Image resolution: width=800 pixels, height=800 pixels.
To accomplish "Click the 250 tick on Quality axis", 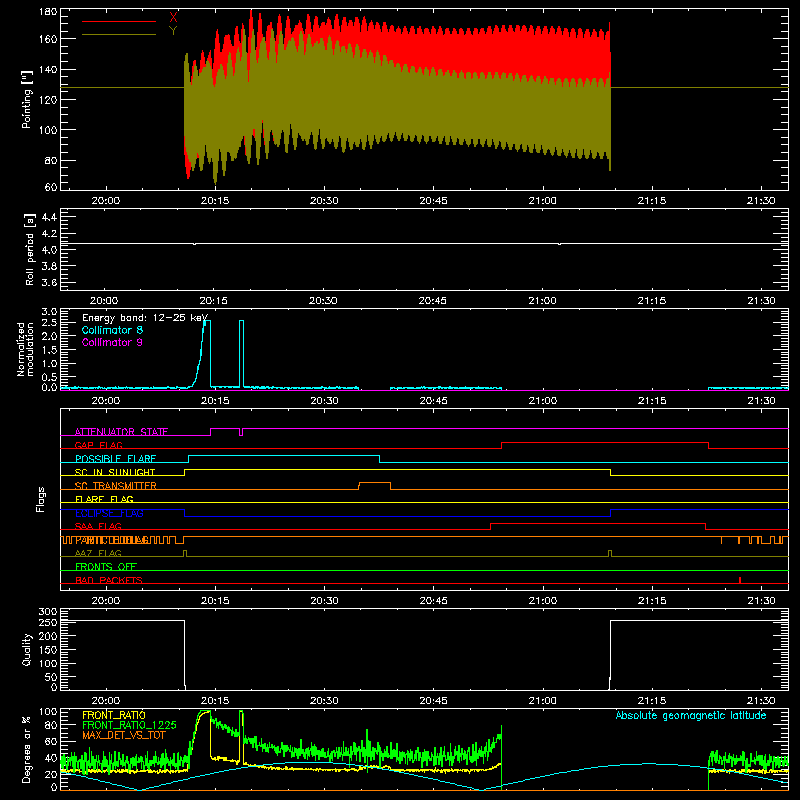I will (48, 623).
